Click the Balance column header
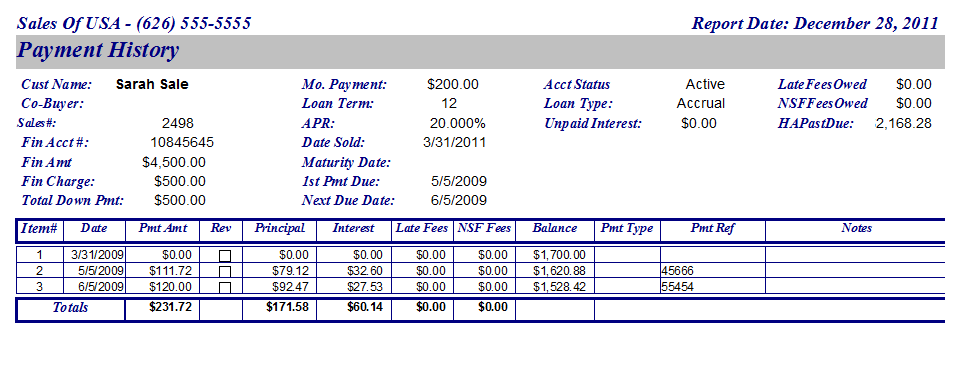 click(x=554, y=228)
